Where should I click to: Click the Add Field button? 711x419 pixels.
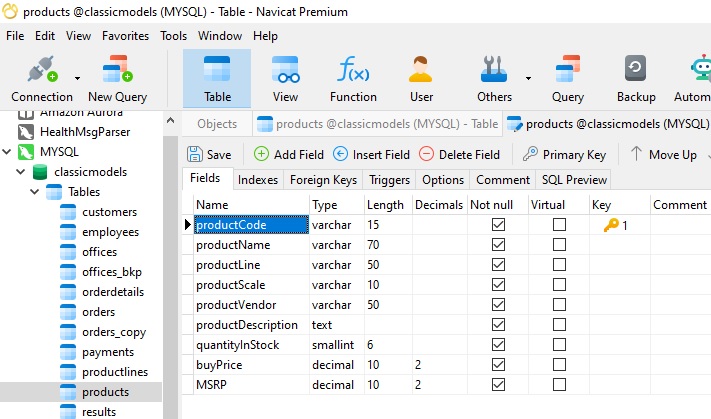pos(289,155)
